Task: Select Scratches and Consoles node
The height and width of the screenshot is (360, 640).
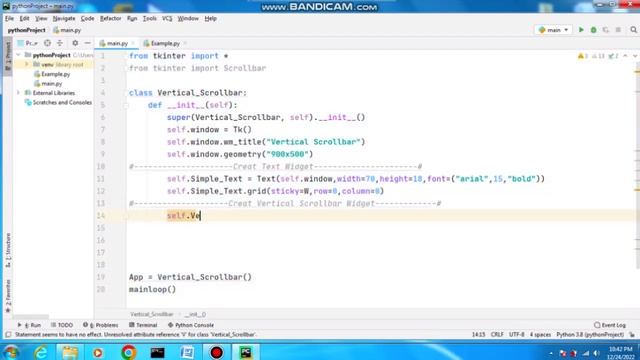Action: 58,102
